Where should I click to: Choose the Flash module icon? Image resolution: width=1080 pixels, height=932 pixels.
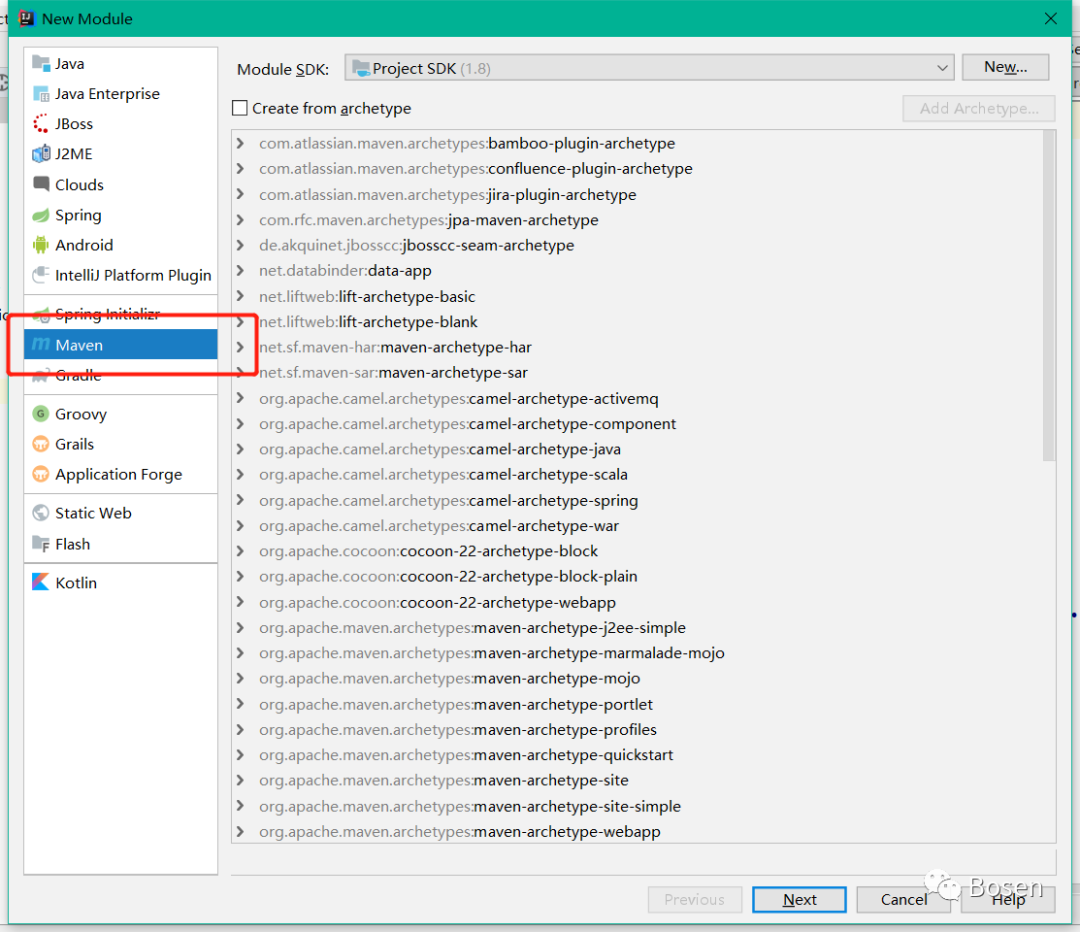(41, 543)
